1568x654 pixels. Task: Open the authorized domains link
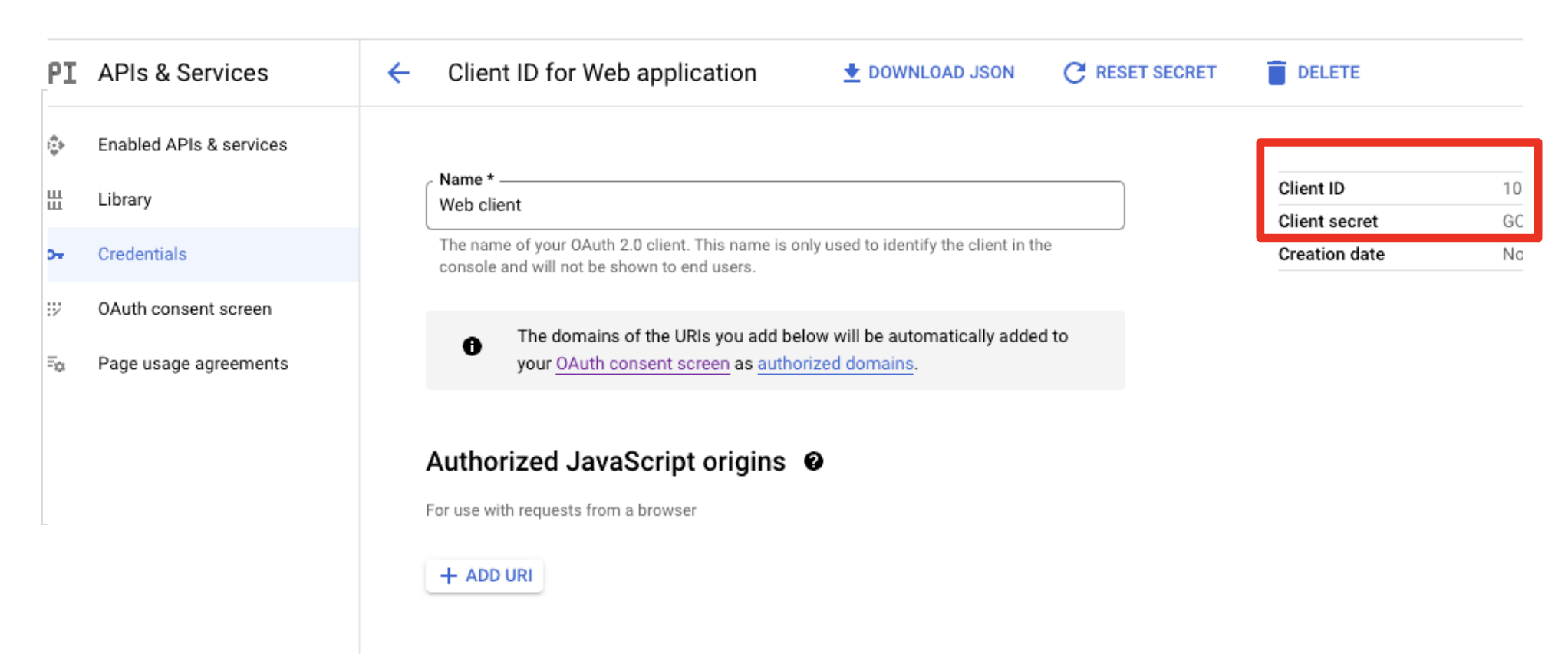pos(835,364)
